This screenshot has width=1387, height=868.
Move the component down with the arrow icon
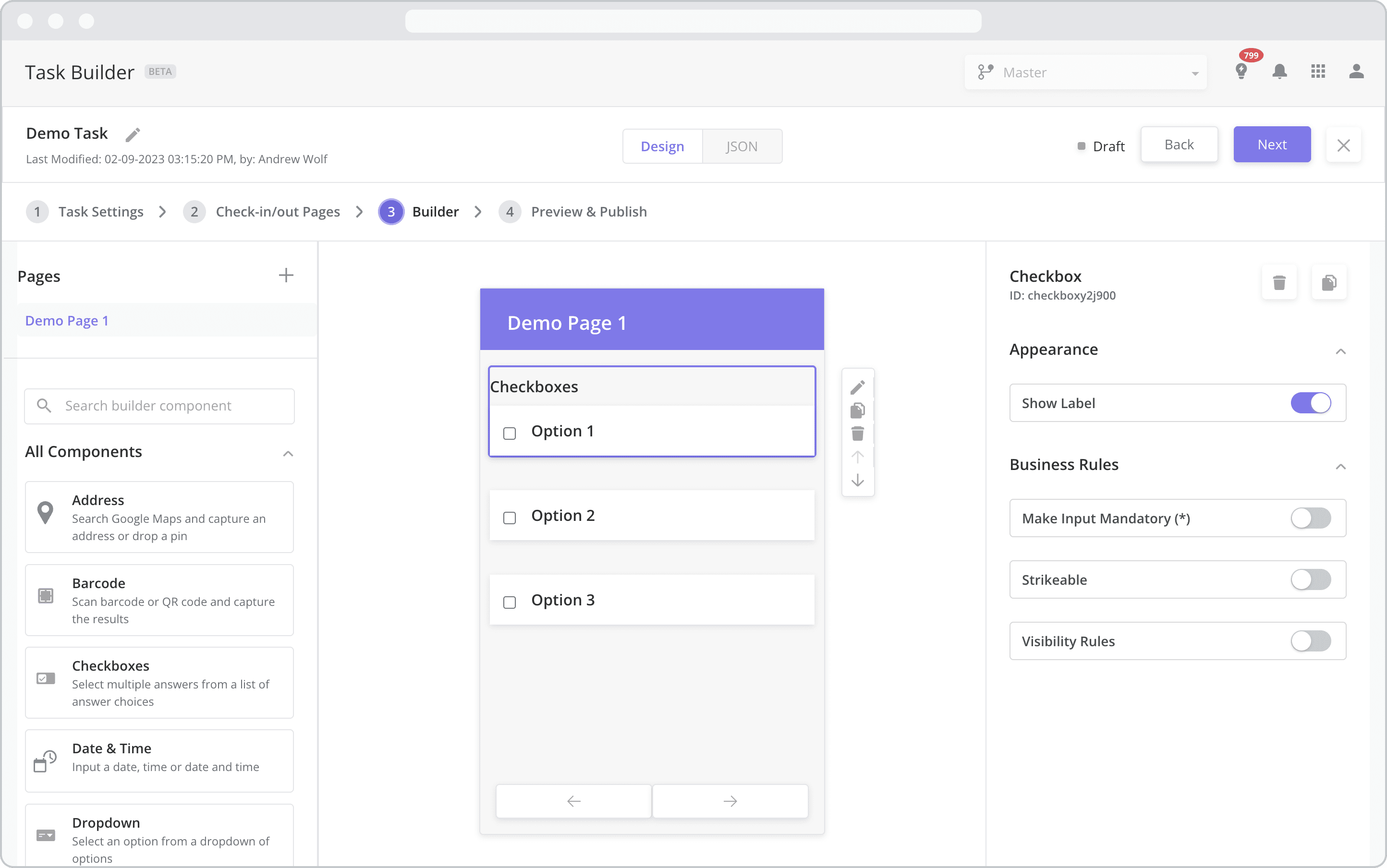point(857,481)
